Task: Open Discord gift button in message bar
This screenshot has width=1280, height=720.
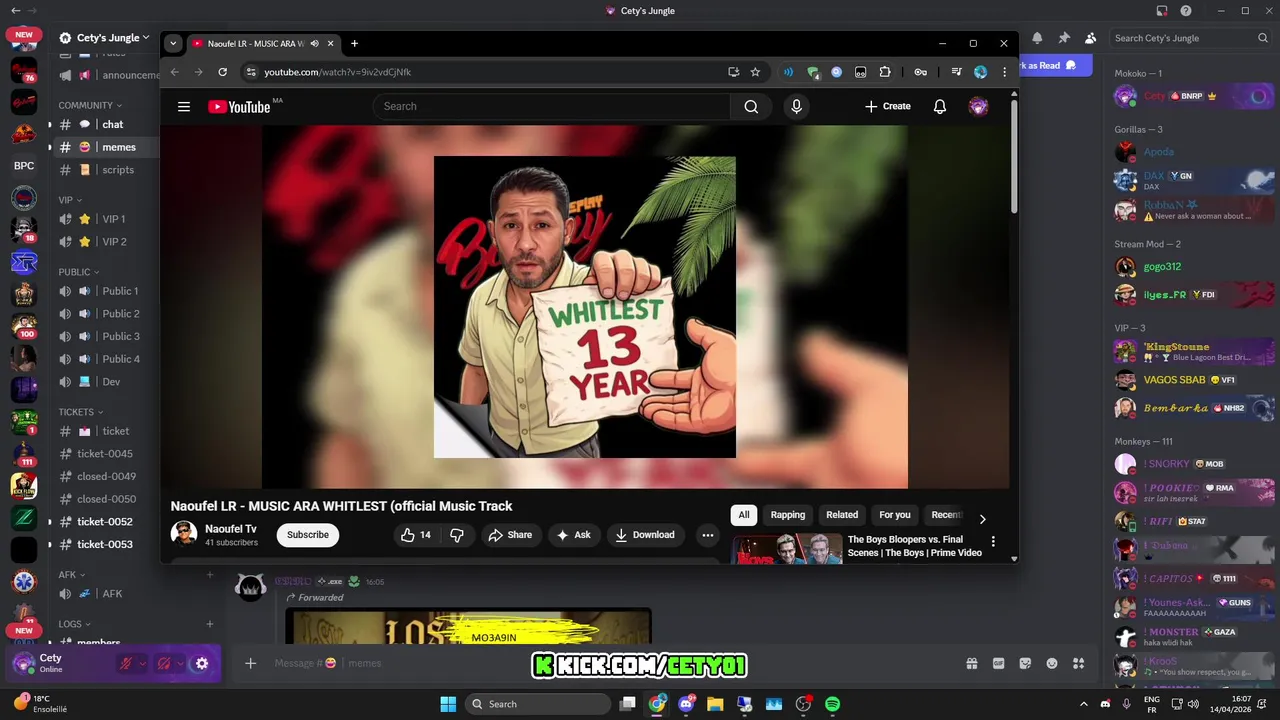Action: [971, 663]
